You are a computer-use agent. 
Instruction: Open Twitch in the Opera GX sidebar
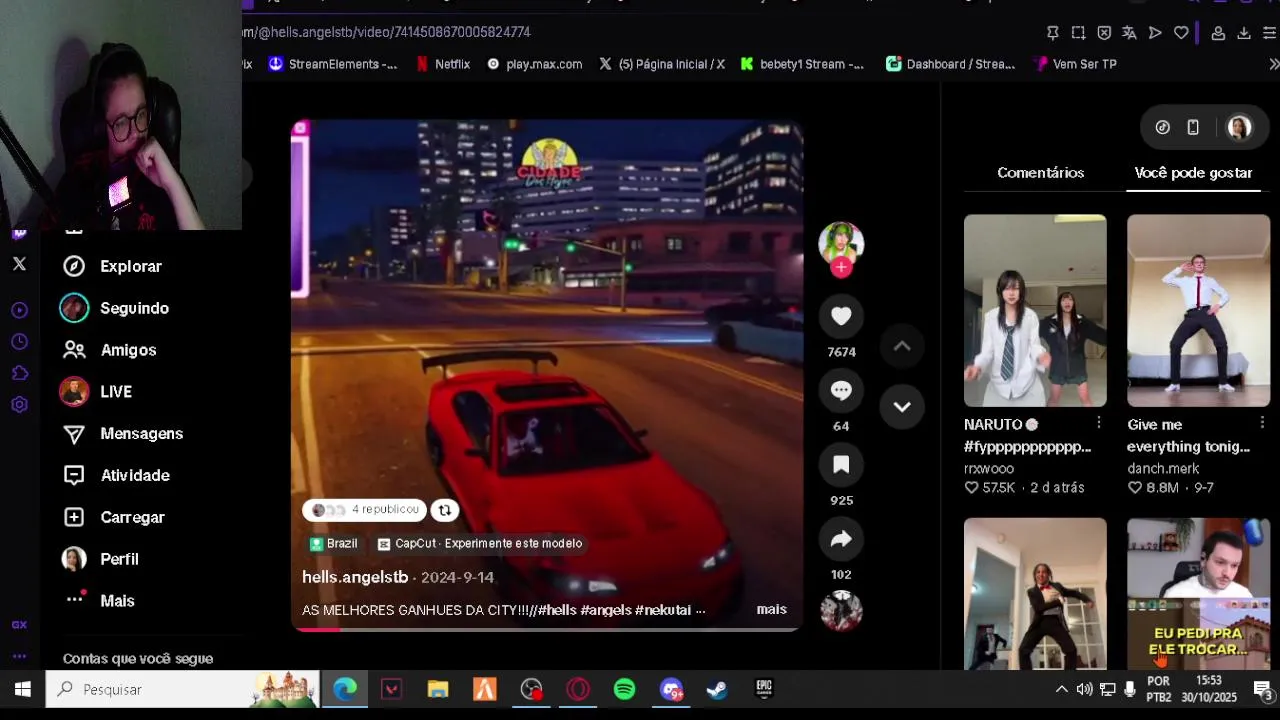coord(19,234)
